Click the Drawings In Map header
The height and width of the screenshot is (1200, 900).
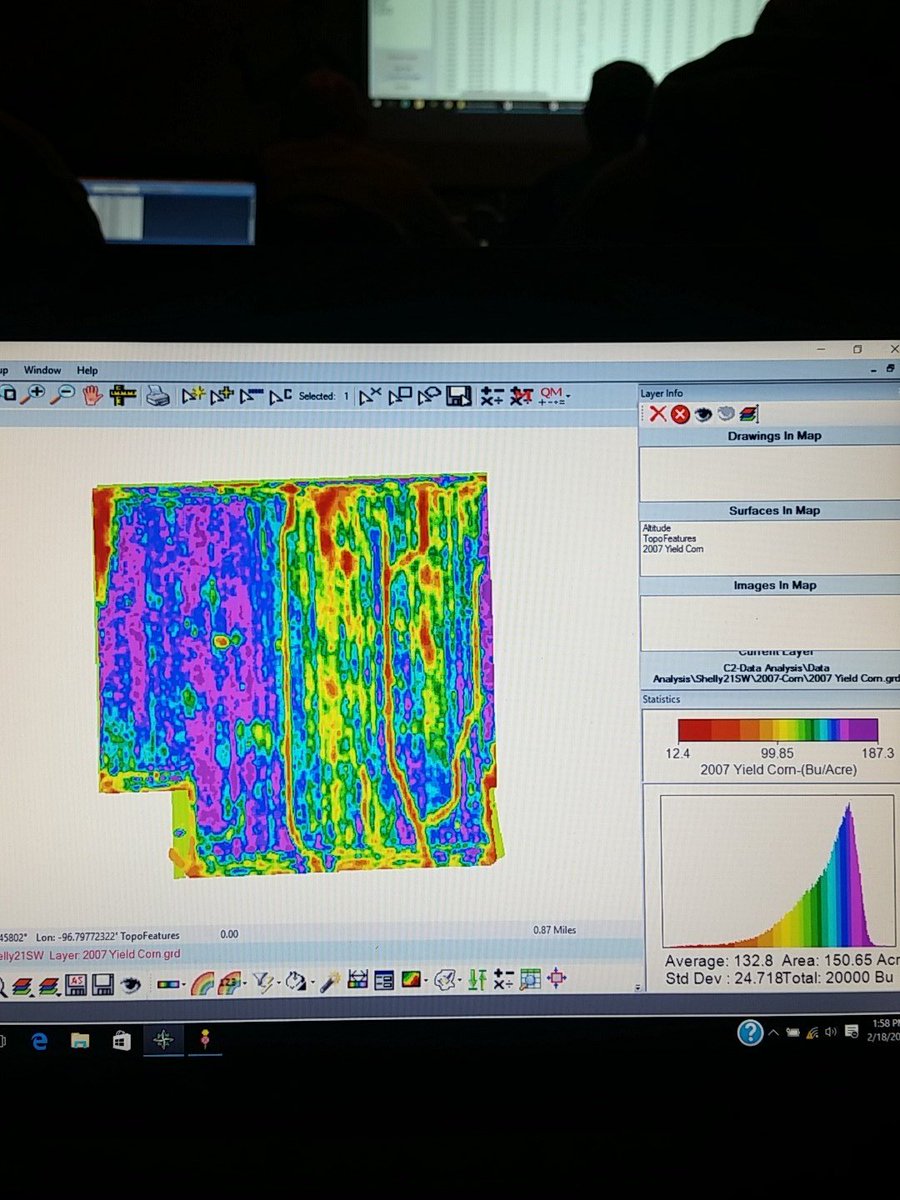click(x=774, y=436)
